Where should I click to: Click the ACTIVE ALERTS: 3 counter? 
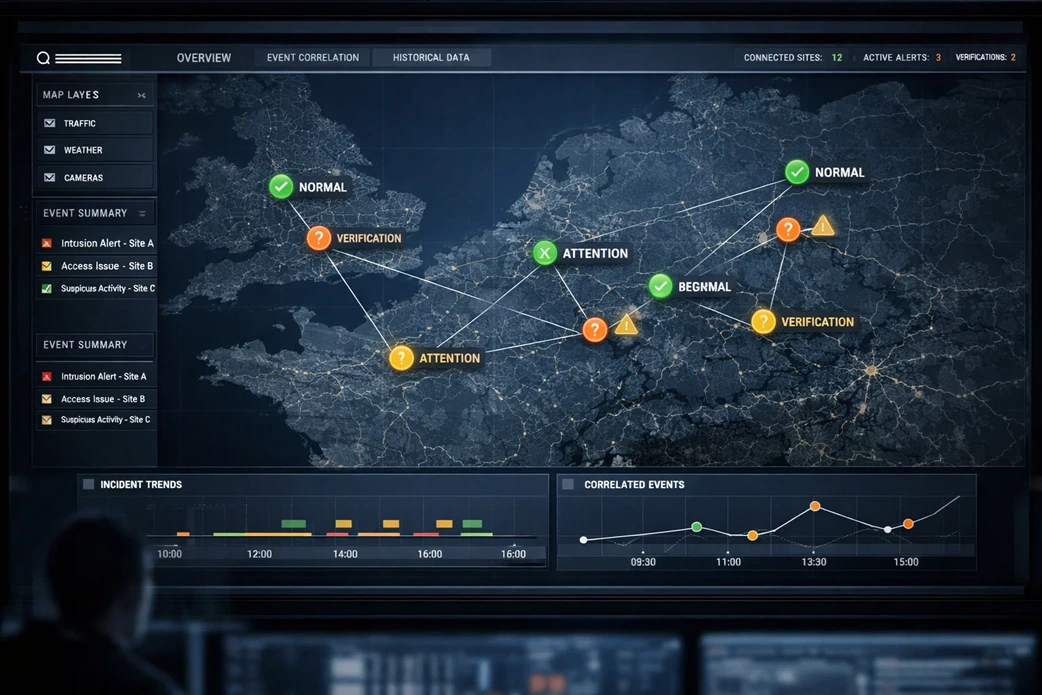(899, 57)
